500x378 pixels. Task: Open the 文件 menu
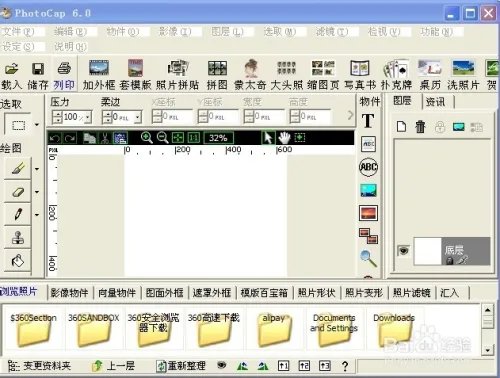[x=19, y=32]
